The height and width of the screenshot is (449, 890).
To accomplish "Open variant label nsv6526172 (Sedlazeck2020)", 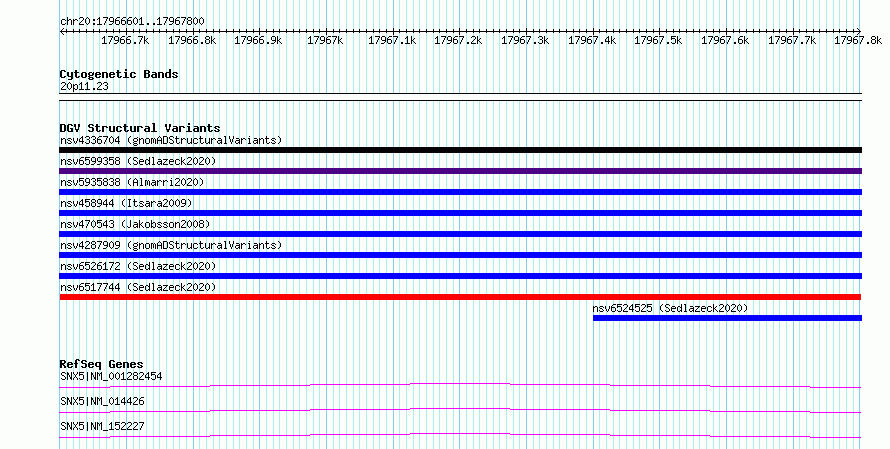I will [x=138, y=266].
